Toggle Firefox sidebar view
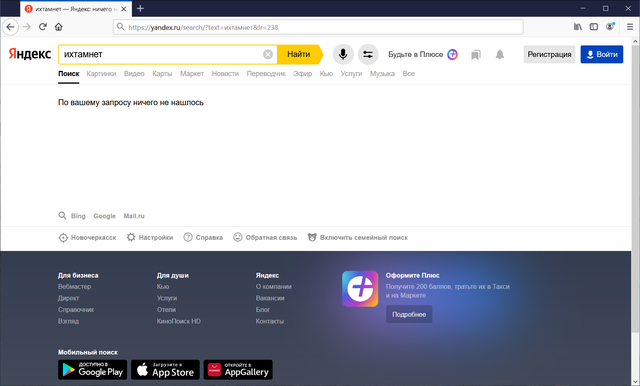This screenshot has height=386, width=640. [593, 27]
